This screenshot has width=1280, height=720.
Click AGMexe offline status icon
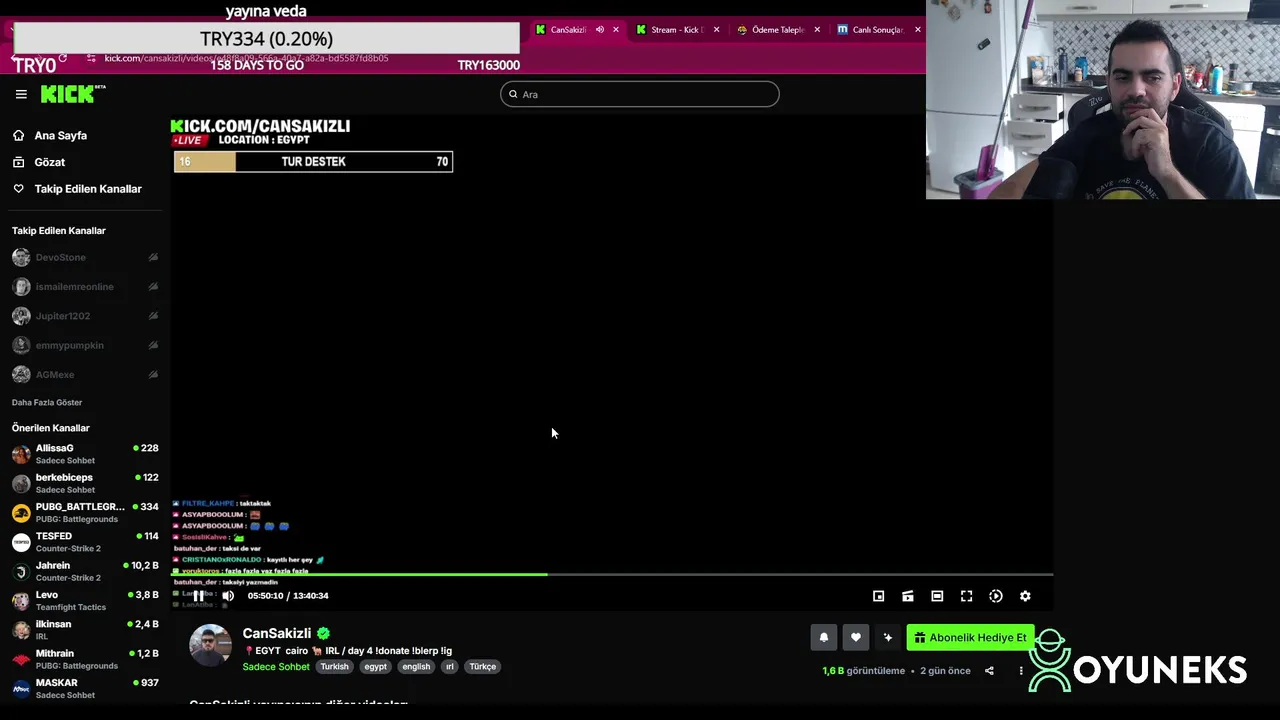pos(153,375)
